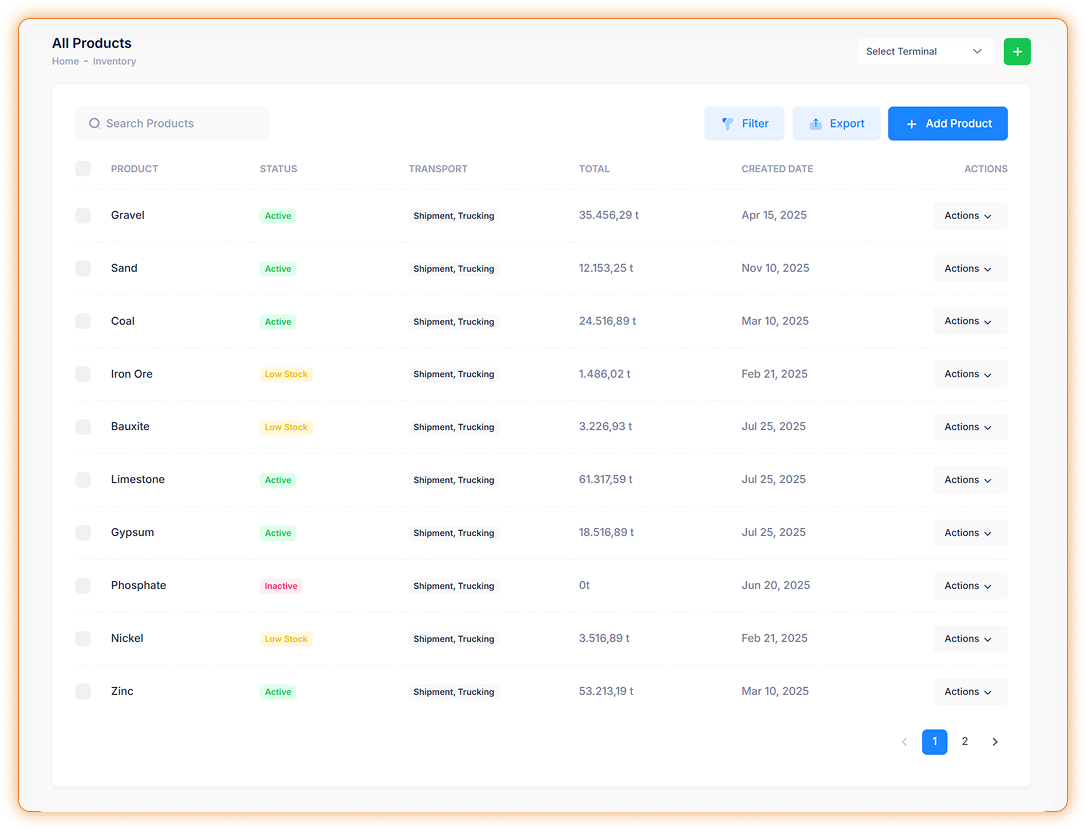Click the green plus icon button
1086x830 pixels.
coord(1017,52)
